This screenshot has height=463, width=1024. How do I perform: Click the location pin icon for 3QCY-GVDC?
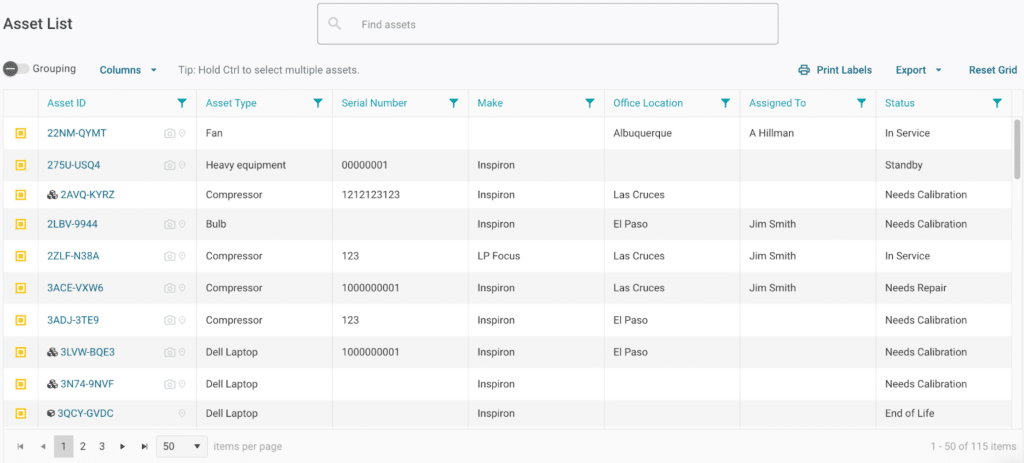pos(182,414)
